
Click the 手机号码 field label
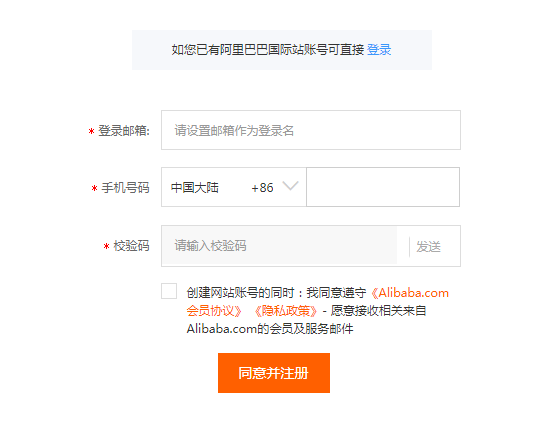coord(125,188)
